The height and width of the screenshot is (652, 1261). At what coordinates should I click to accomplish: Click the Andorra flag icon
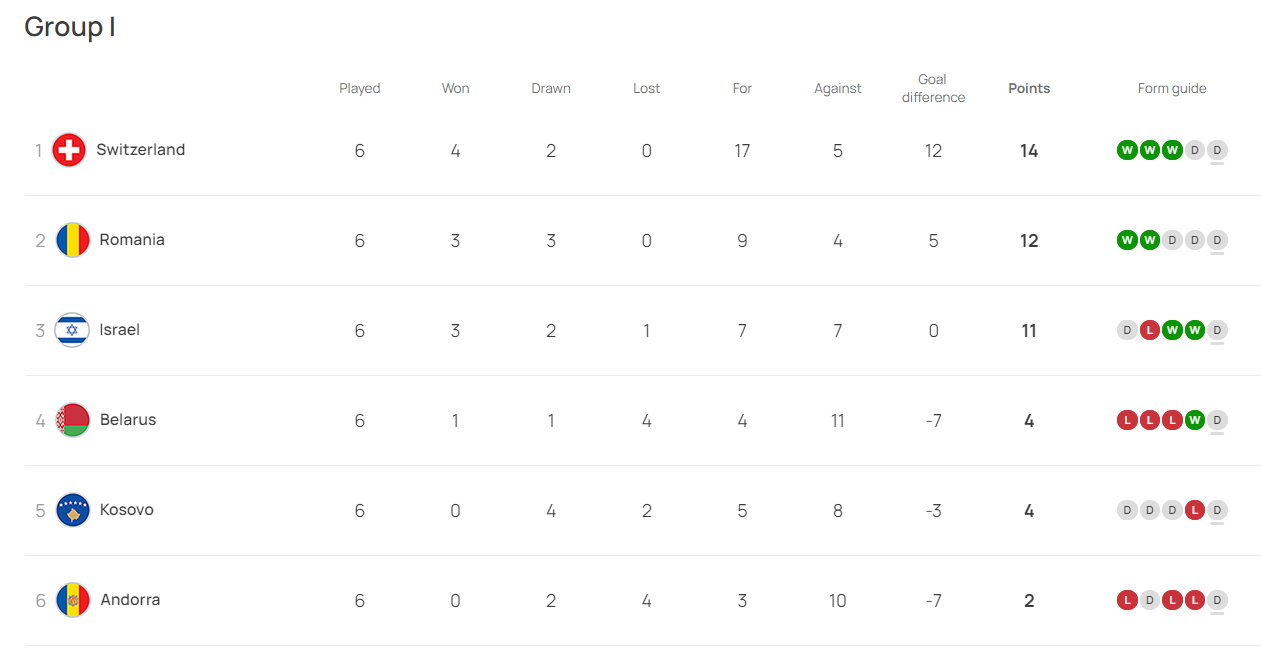[73, 600]
